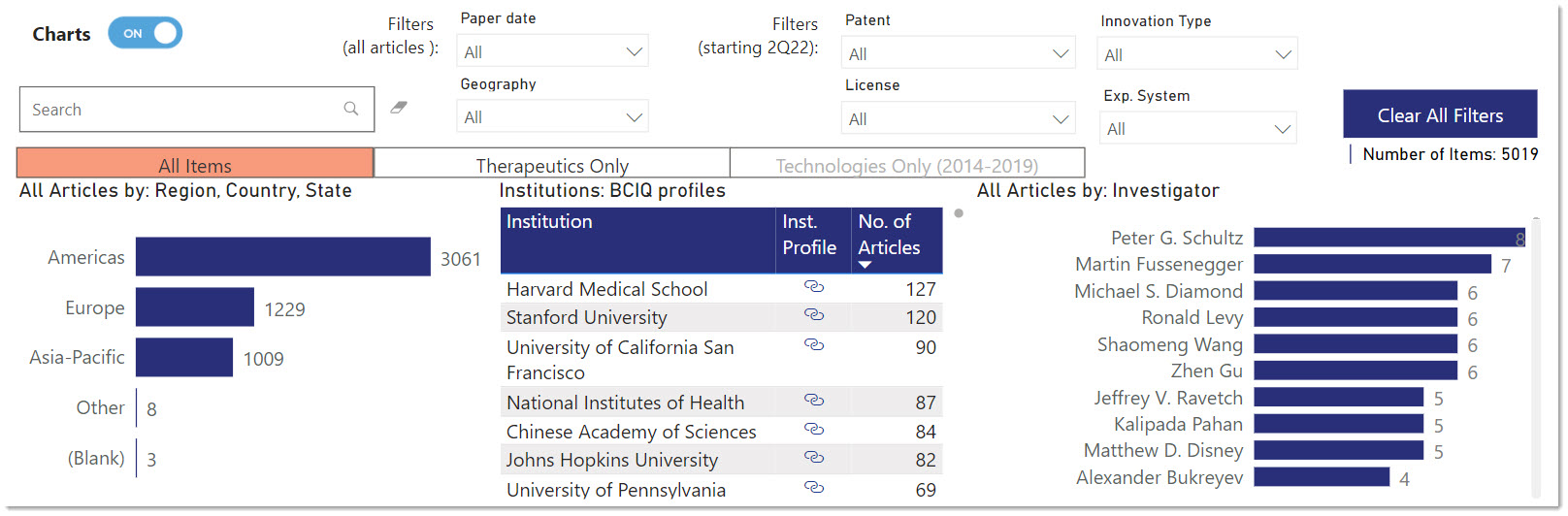The width and height of the screenshot is (1568, 516).
Task: Click the eraser icon beside Search box
Action: [x=399, y=108]
